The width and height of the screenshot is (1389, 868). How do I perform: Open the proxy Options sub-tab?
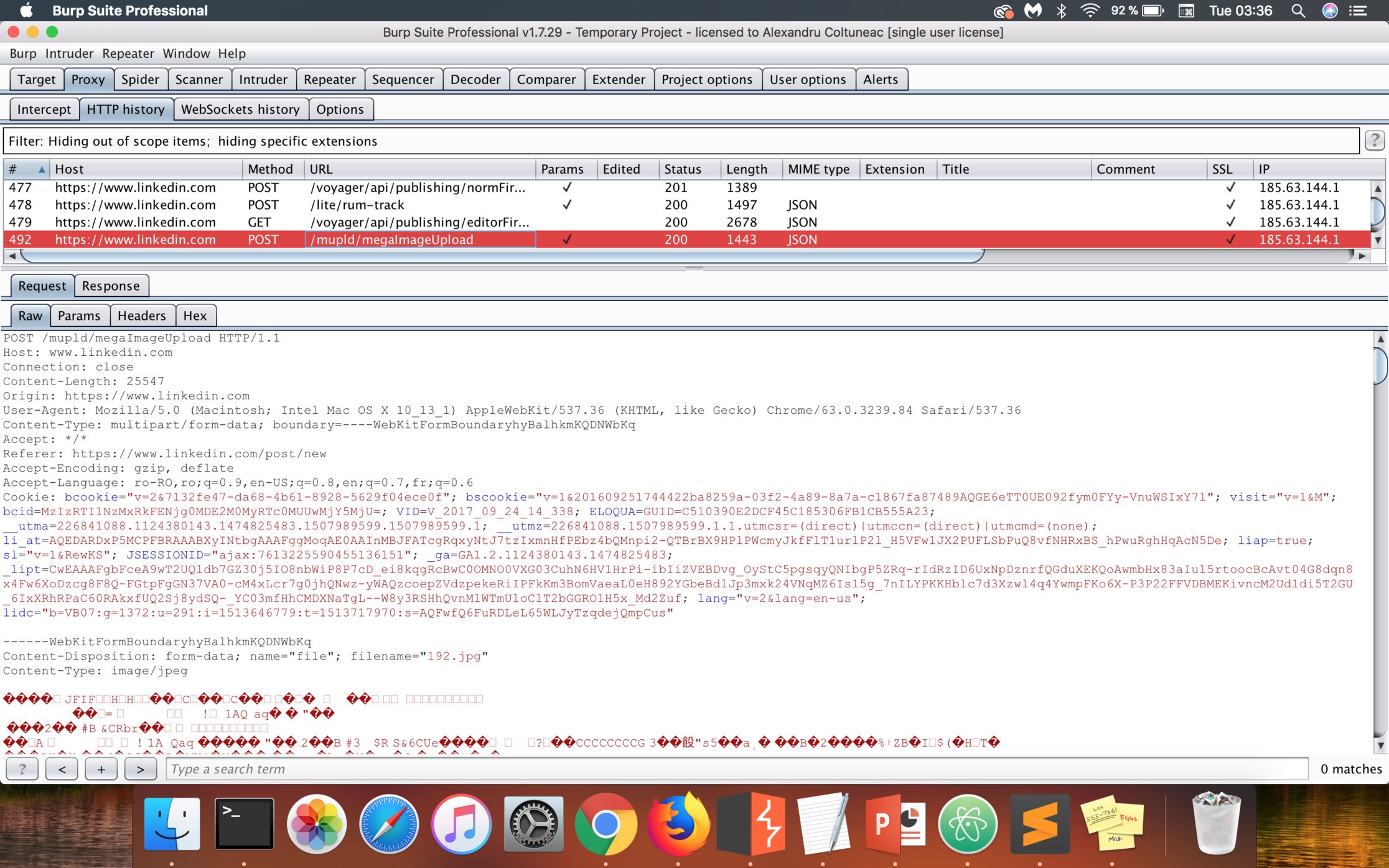pos(340,110)
